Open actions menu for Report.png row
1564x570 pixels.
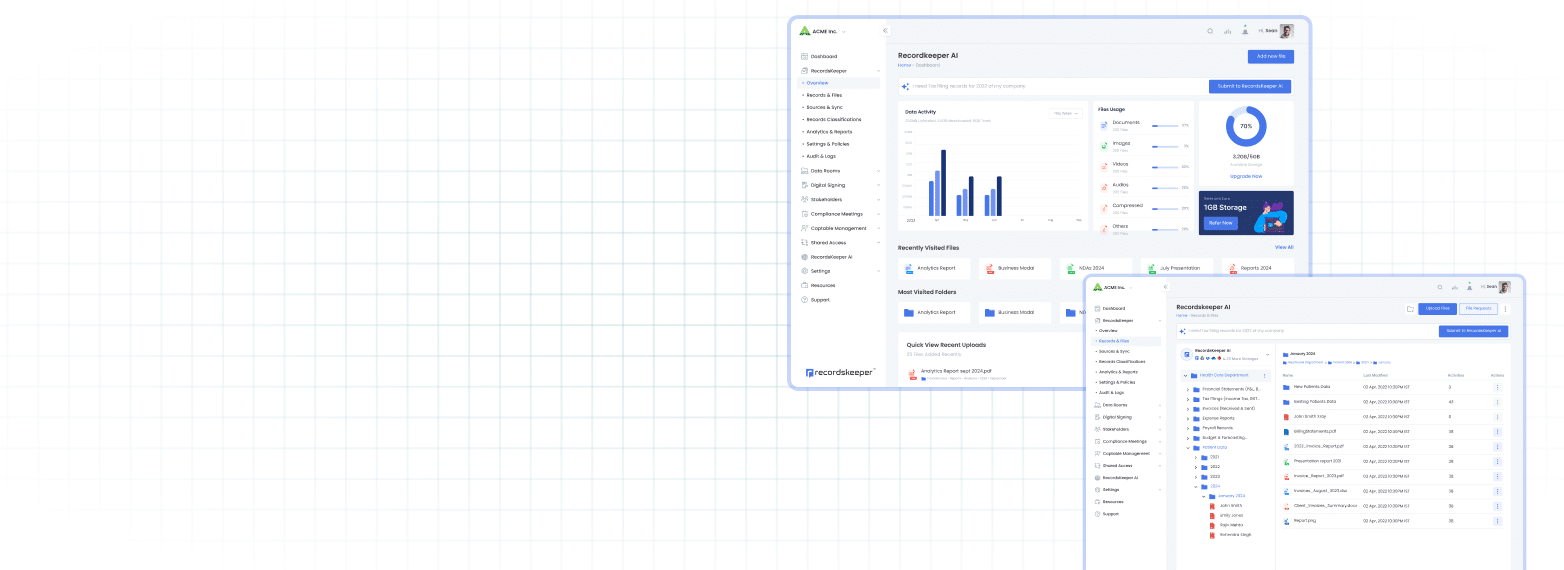[x=1497, y=521]
